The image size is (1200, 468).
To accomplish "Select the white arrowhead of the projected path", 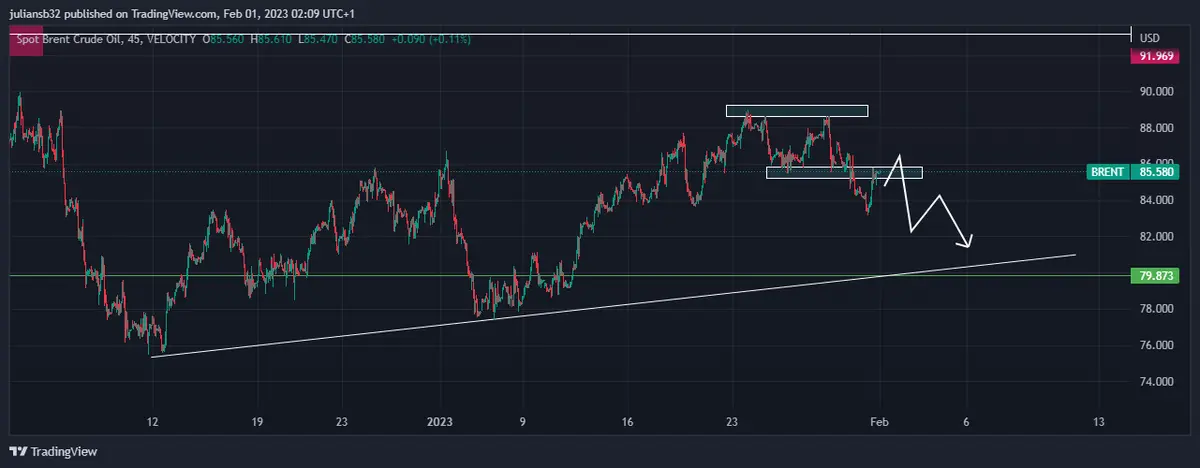I will [x=967, y=241].
